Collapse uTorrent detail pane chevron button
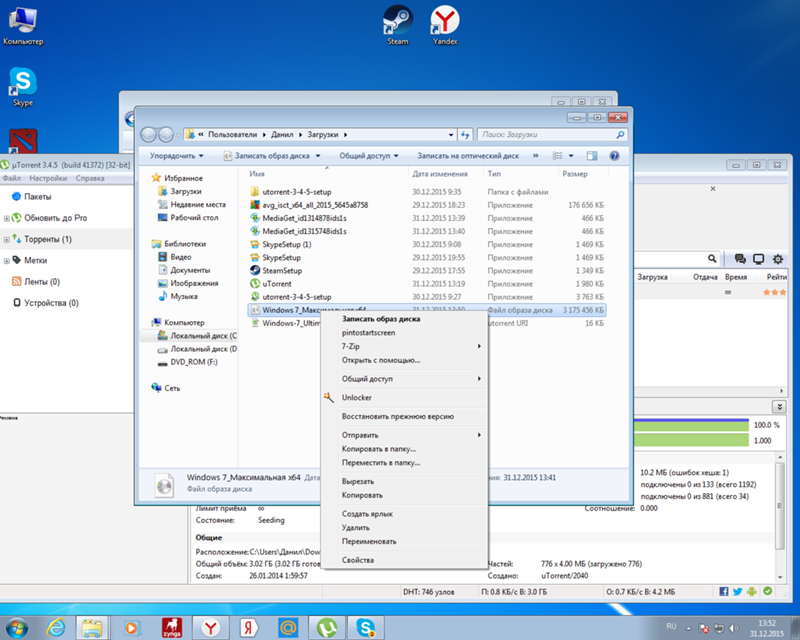The height and width of the screenshot is (640, 800). [x=779, y=406]
